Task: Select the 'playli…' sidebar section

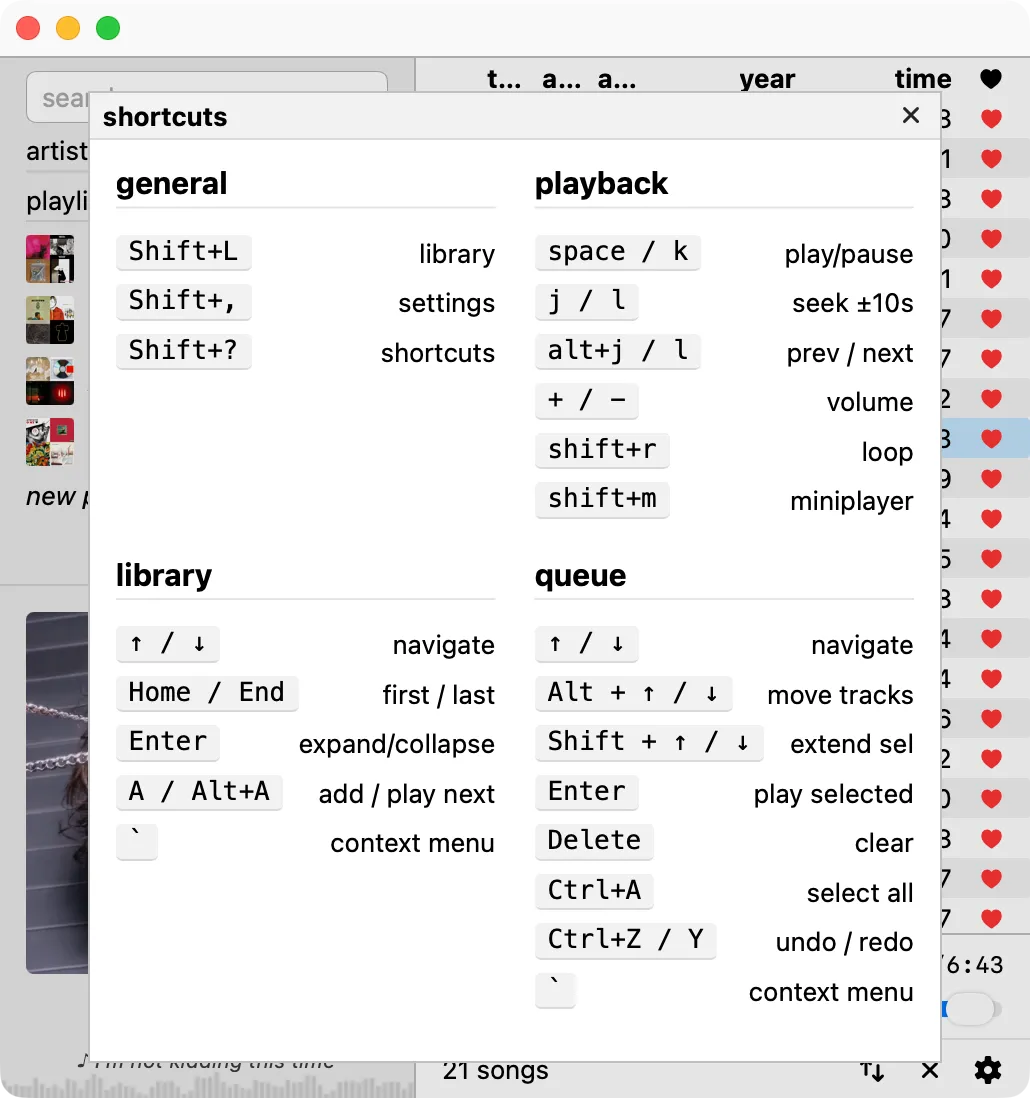Action: coord(57,201)
